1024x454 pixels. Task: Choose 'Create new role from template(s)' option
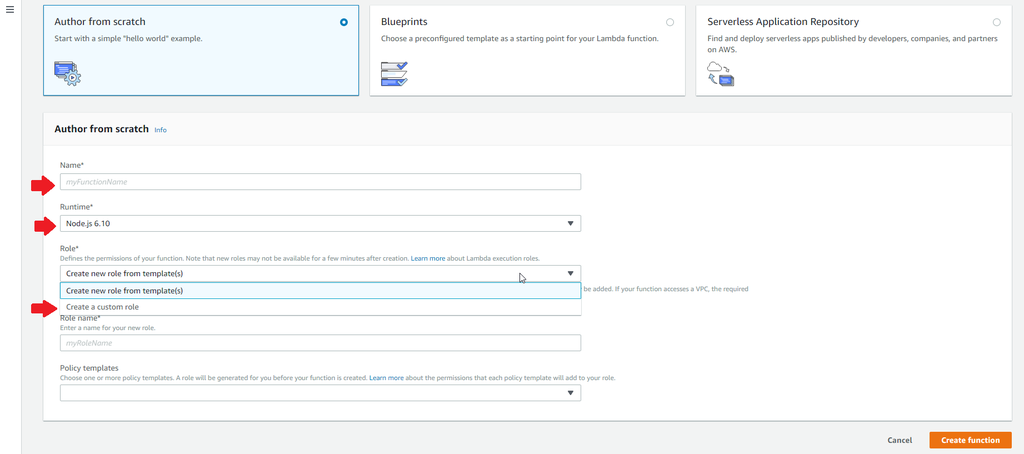[320, 291]
